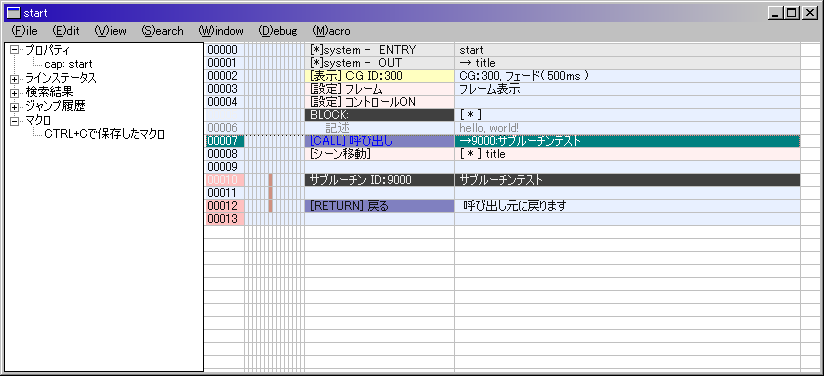
Task: Click line number 00013
Action: (223, 219)
